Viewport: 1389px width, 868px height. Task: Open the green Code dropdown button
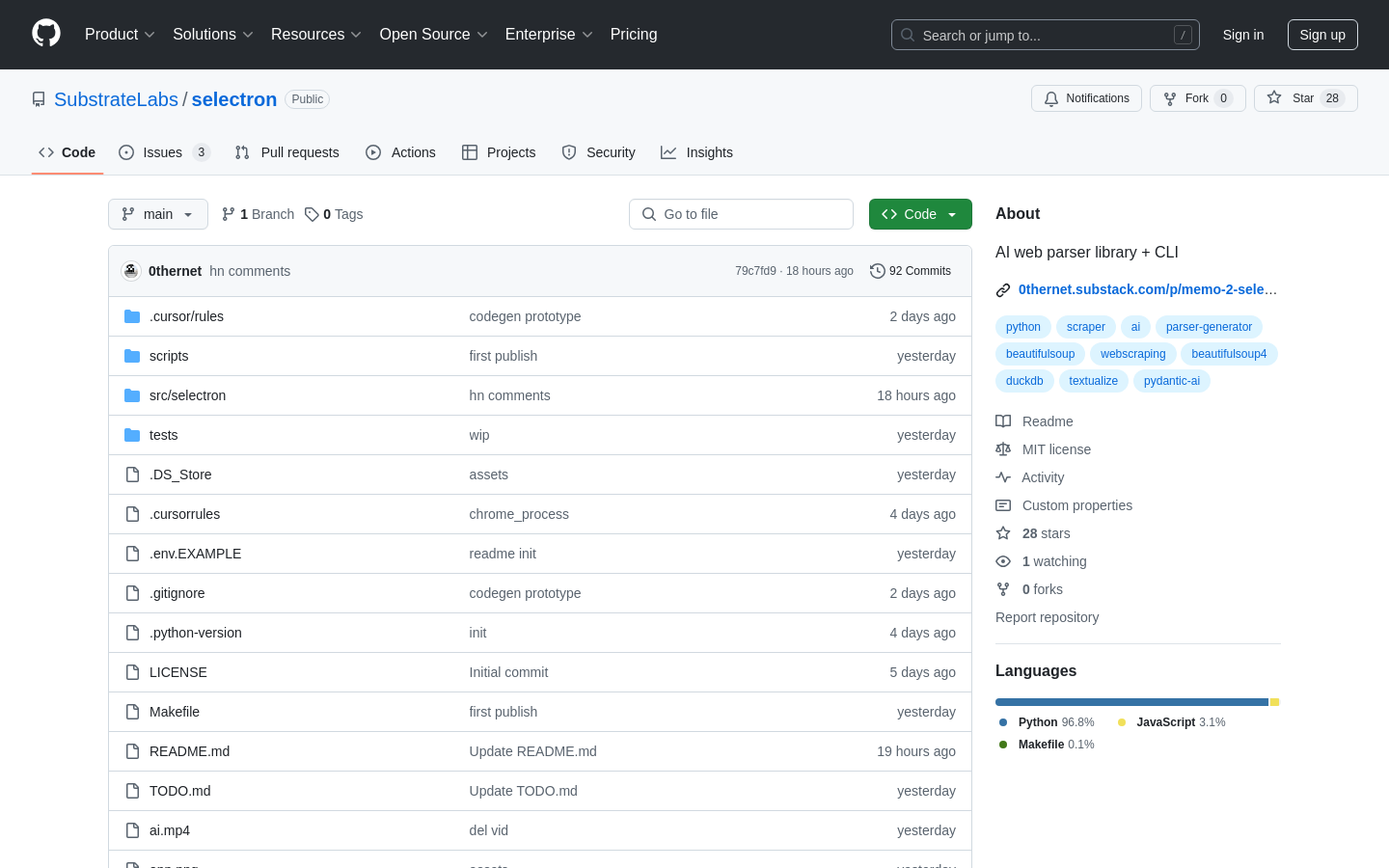click(920, 214)
